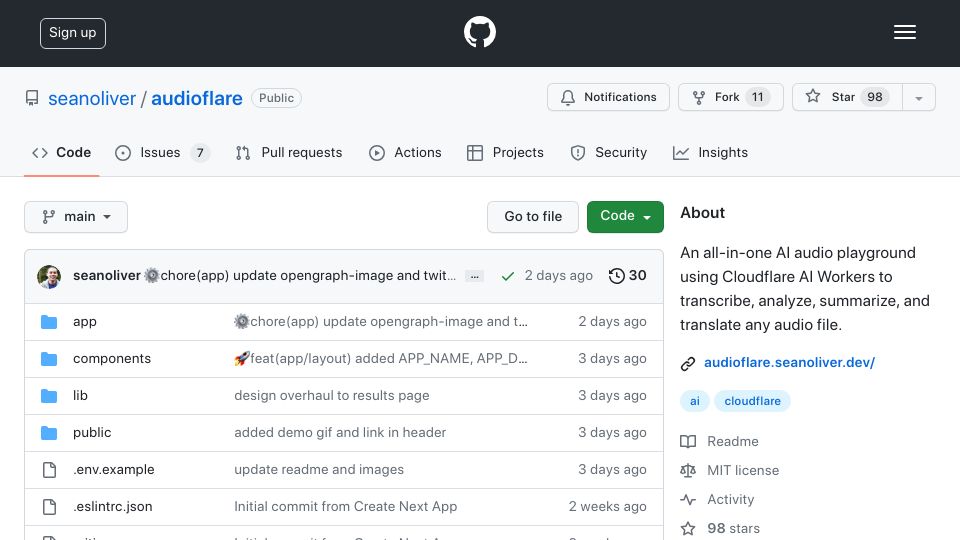Open the app folder name
The image size is (960, 540).
84,322
